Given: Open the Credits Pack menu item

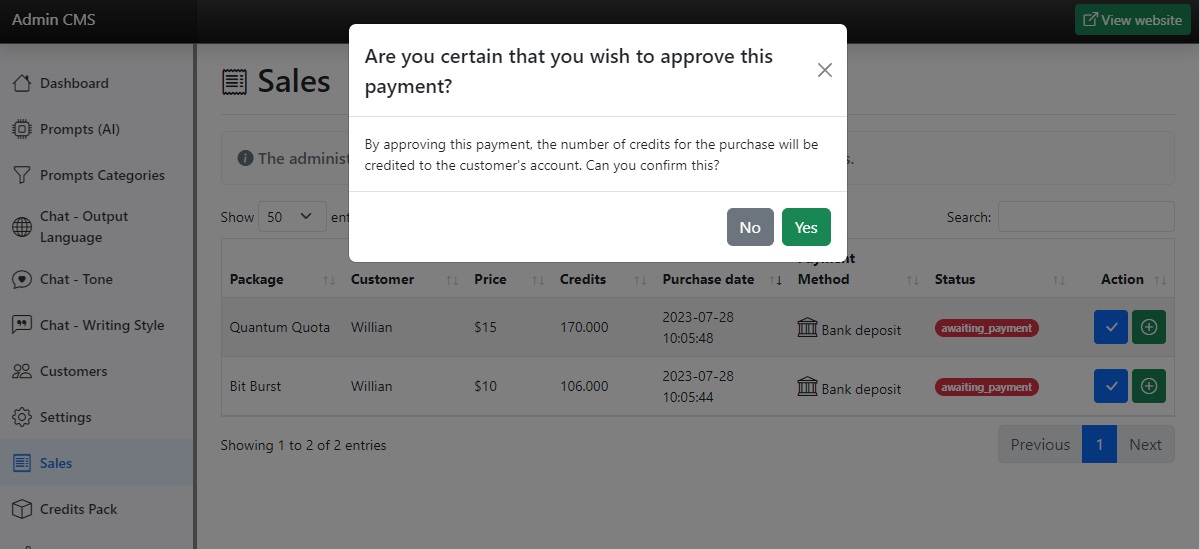Looking at the screenshot, I should pos(78,509).
